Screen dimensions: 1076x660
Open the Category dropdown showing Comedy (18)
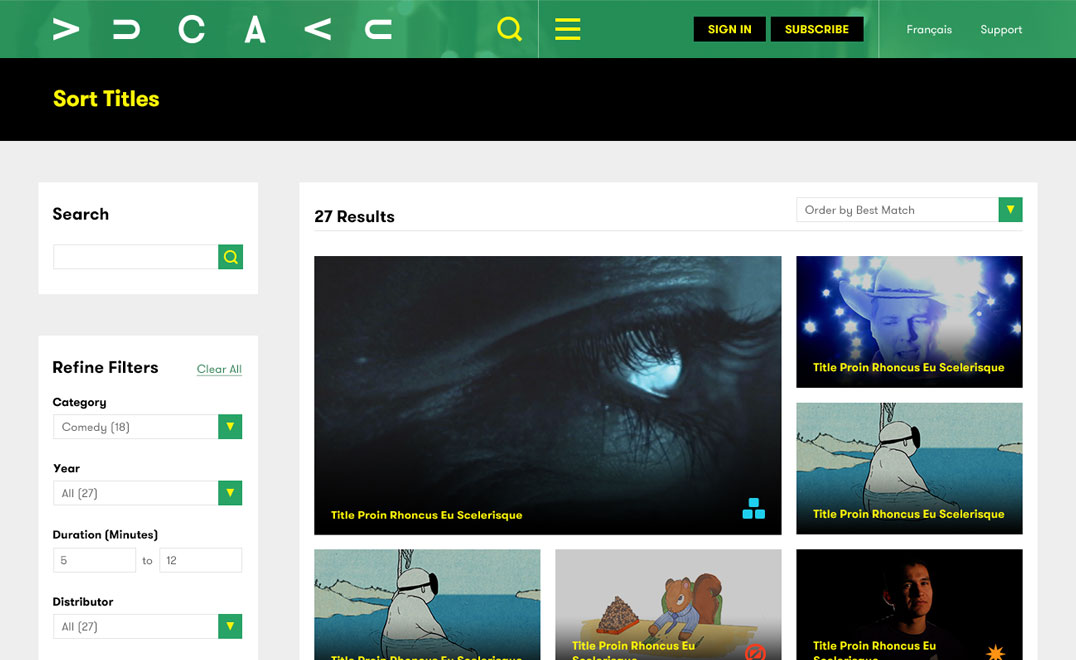[148, 427]
